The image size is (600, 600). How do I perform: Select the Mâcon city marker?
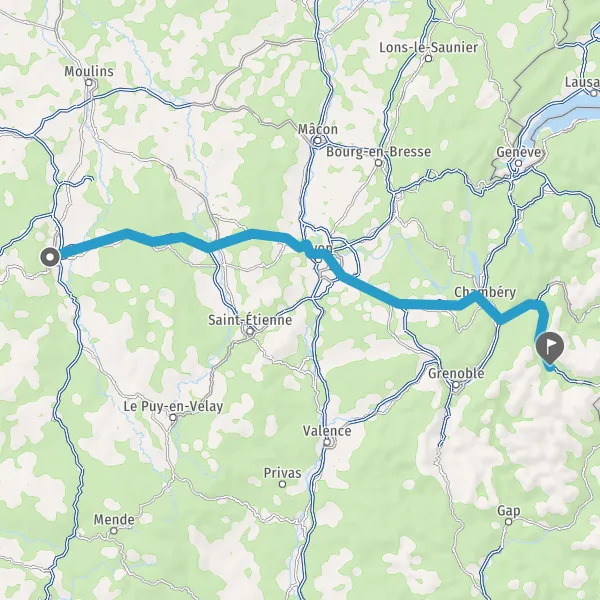pyautogui.click(x=317, y=141)
